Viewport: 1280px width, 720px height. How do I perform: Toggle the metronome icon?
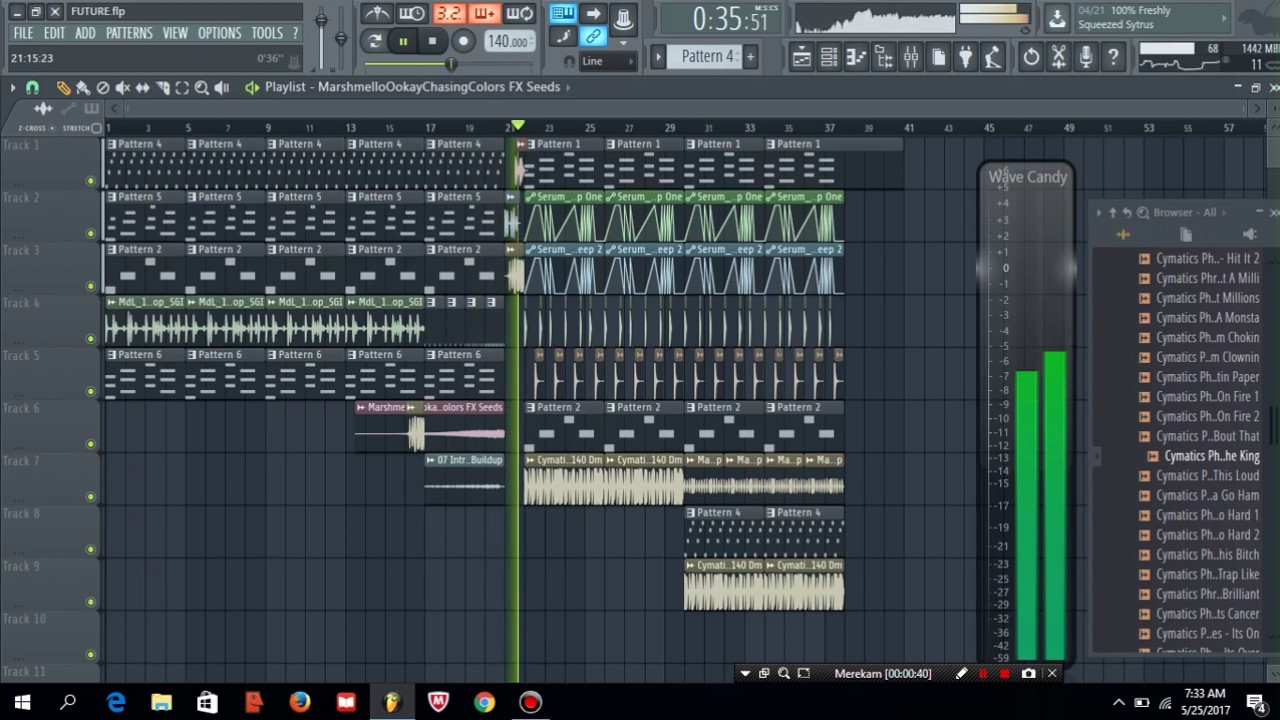(x=376, y=13)
